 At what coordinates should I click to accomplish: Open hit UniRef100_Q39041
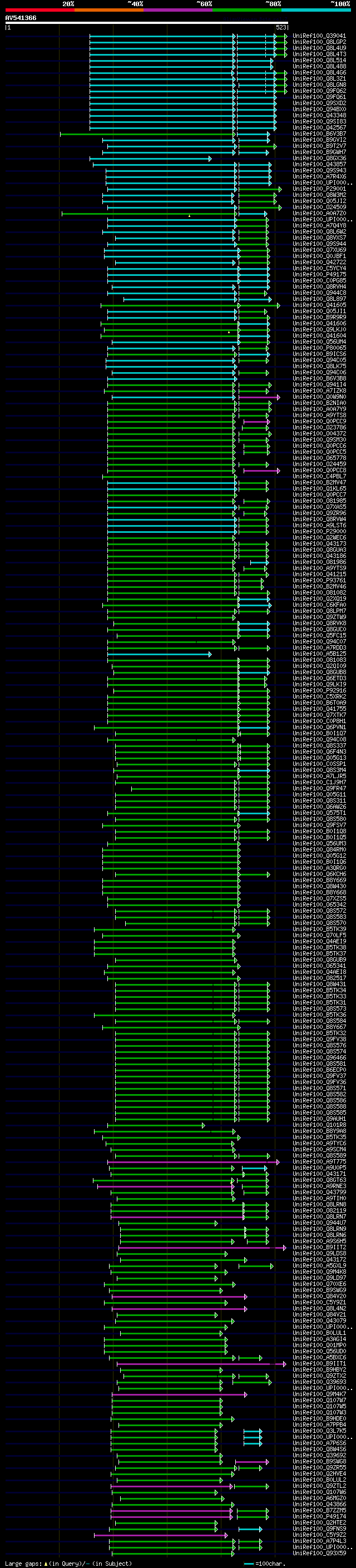319,36
